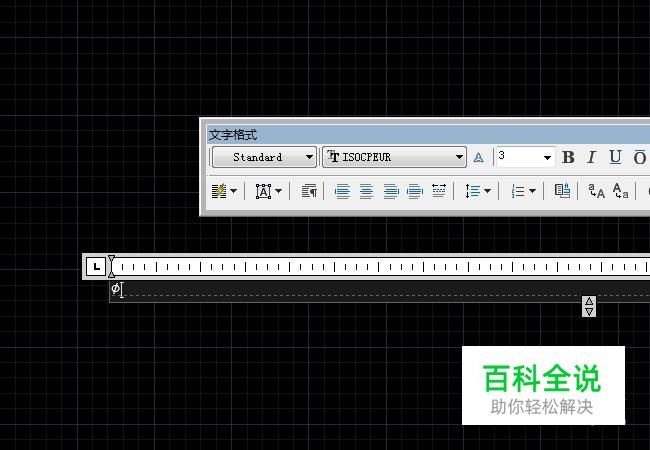Image resolution: width=650 pixels, height=450 pixels.
Task: Expand the text height dropdown arrow
Action: coord(547,157)
